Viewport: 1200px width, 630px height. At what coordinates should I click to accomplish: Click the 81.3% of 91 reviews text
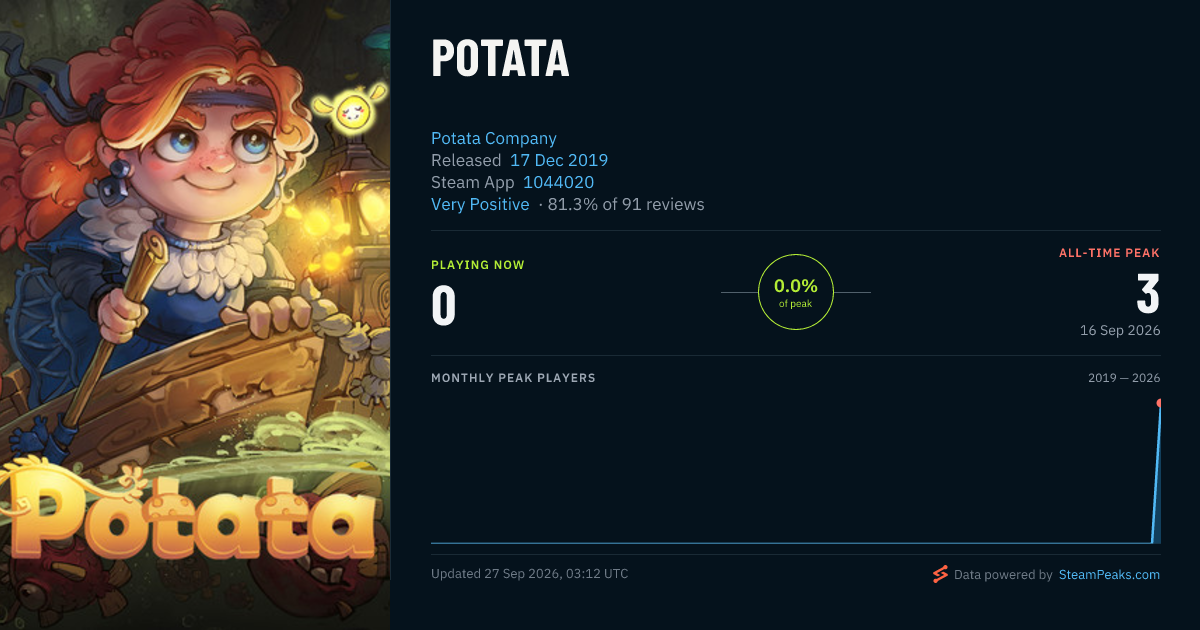pos(626,204)
